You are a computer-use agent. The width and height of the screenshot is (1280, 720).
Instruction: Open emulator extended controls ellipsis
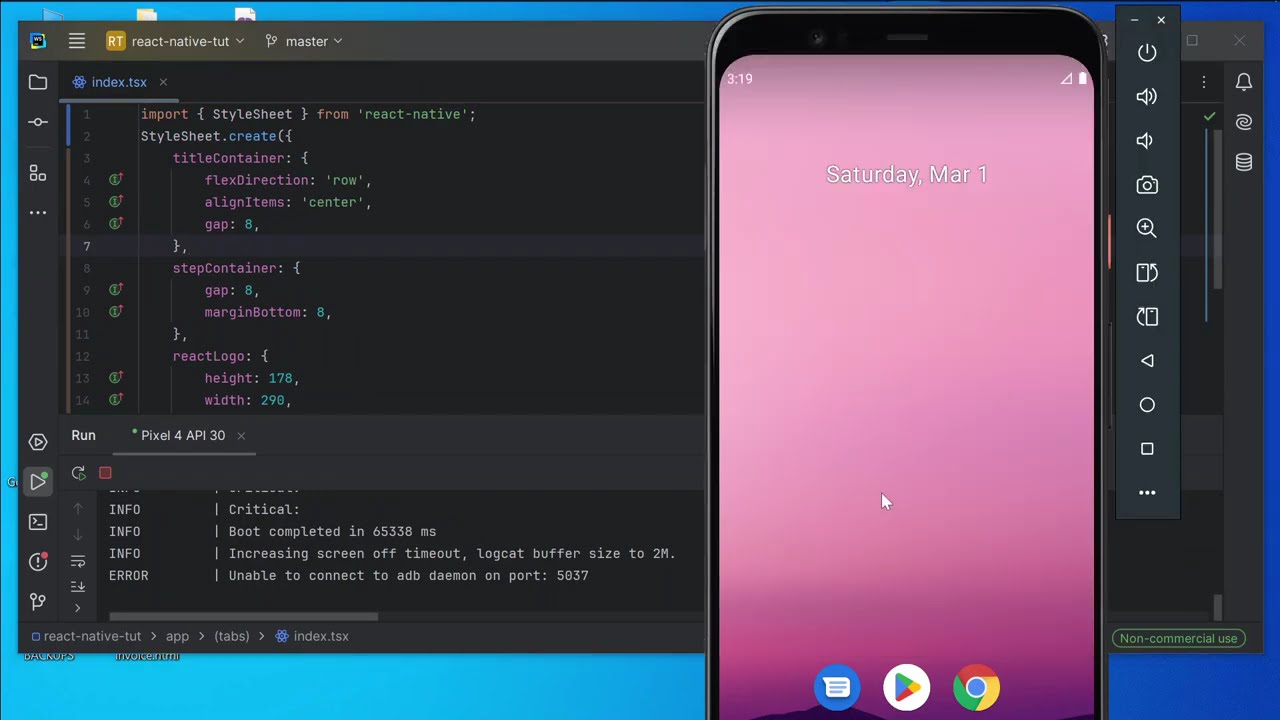(x=1147, y=492)
